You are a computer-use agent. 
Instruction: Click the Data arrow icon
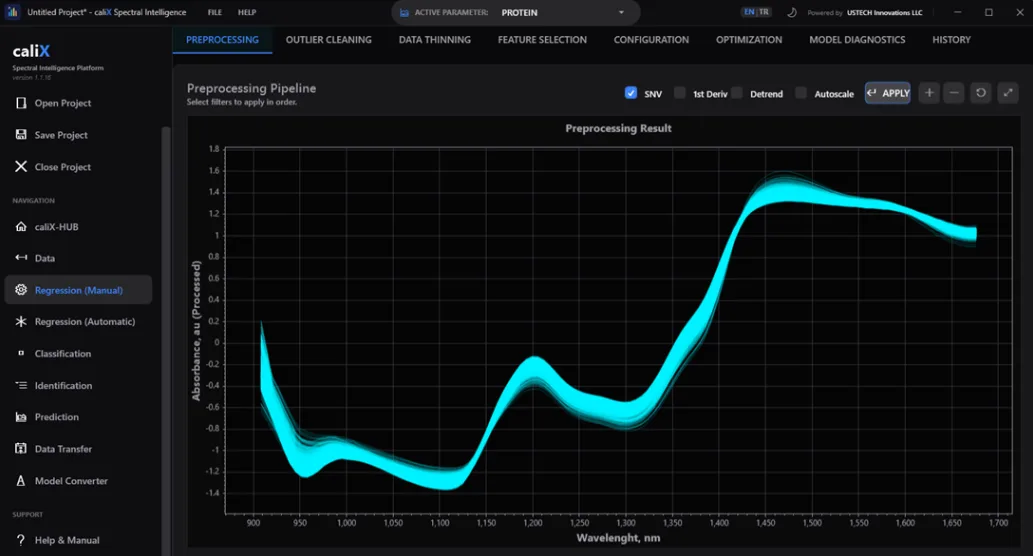(21, 258)
